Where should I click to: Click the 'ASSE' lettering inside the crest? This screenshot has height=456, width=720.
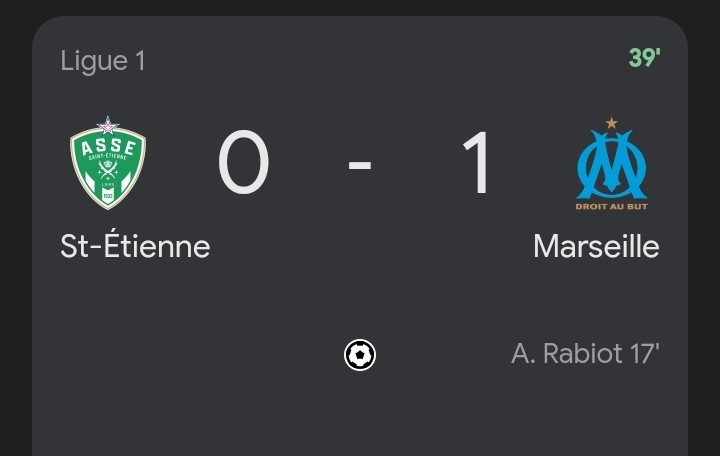coord(109,147)
